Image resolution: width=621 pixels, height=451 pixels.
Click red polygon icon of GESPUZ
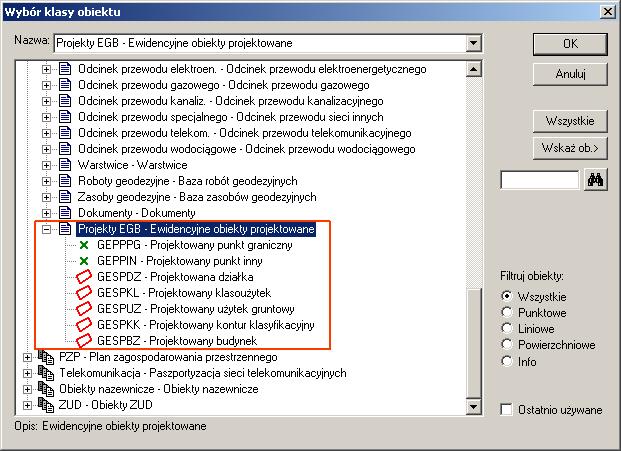pyautogui.click(x=84, y=308)
